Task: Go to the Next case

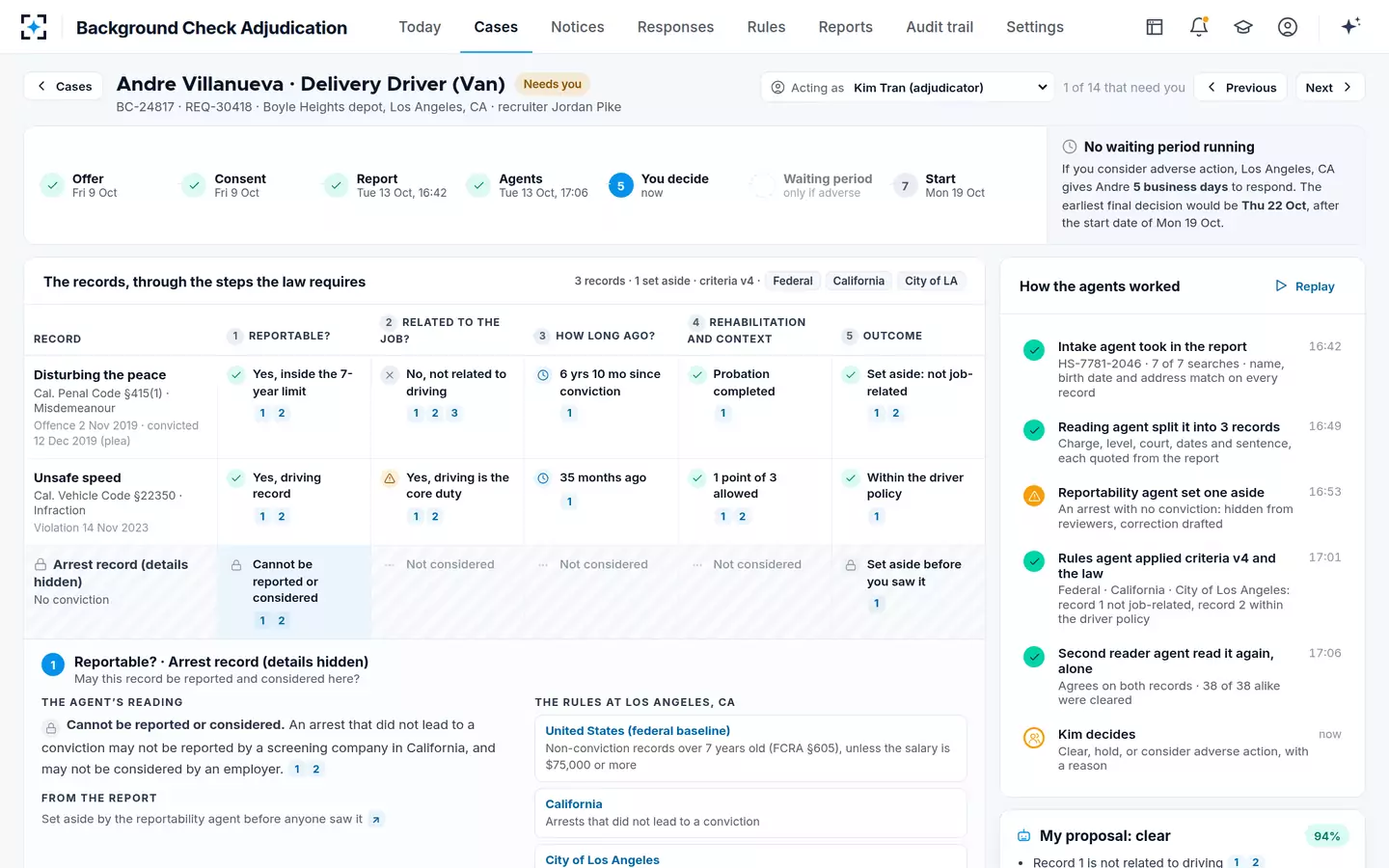Action: click(x=1330, y=88)
